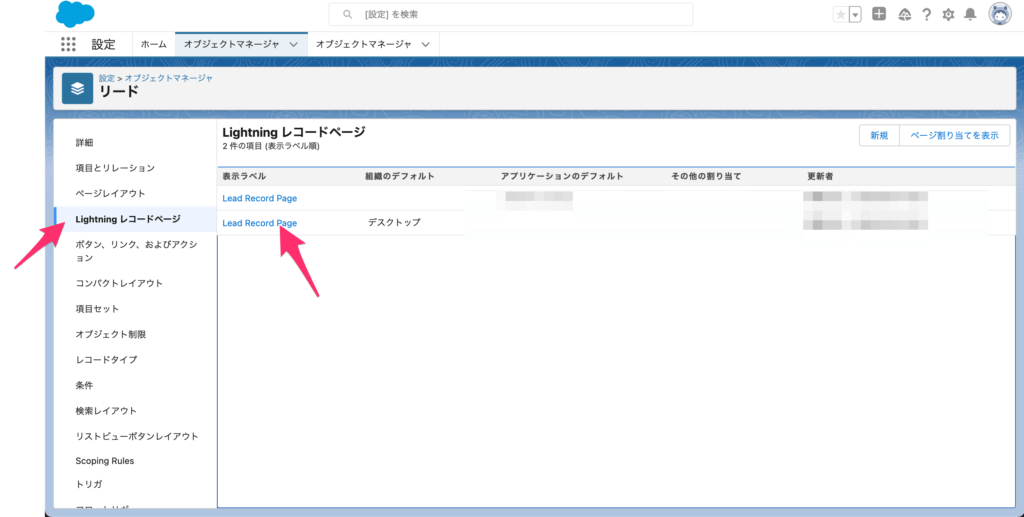Select オブジェクト制限 in the sidebar
Screen dimensions: 1024x517
(110, 334)
